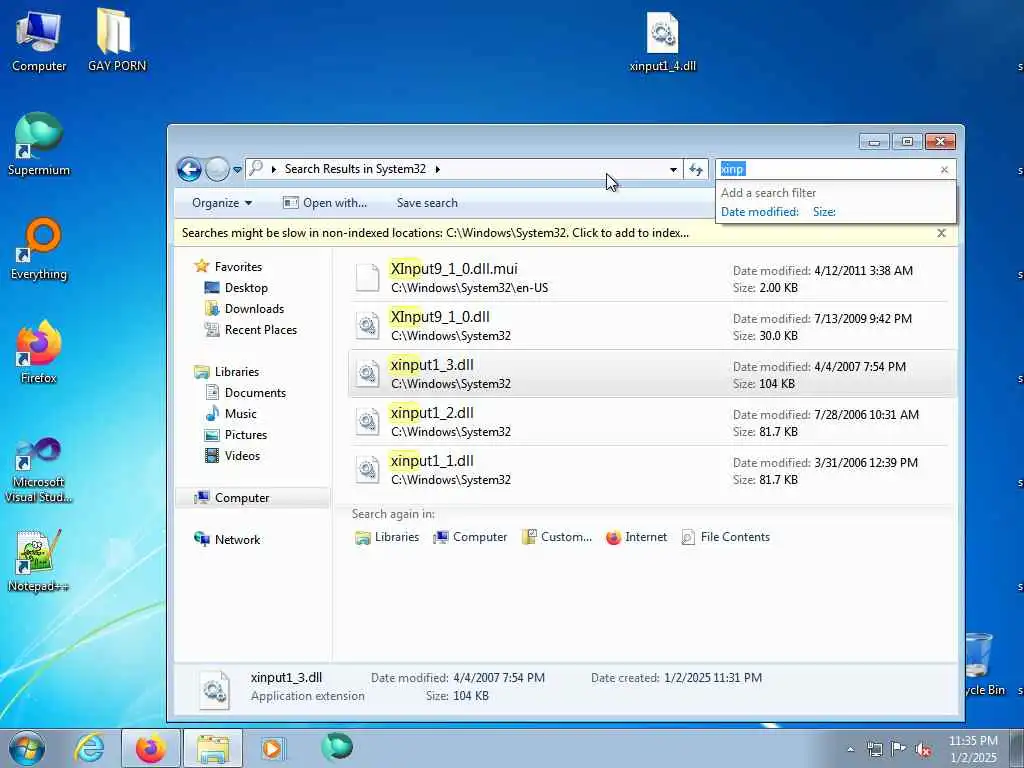Screen dimensions: 1024x768
Task: Launch Notepad++ from the desktop shortcut
Action: click(39, 560)
